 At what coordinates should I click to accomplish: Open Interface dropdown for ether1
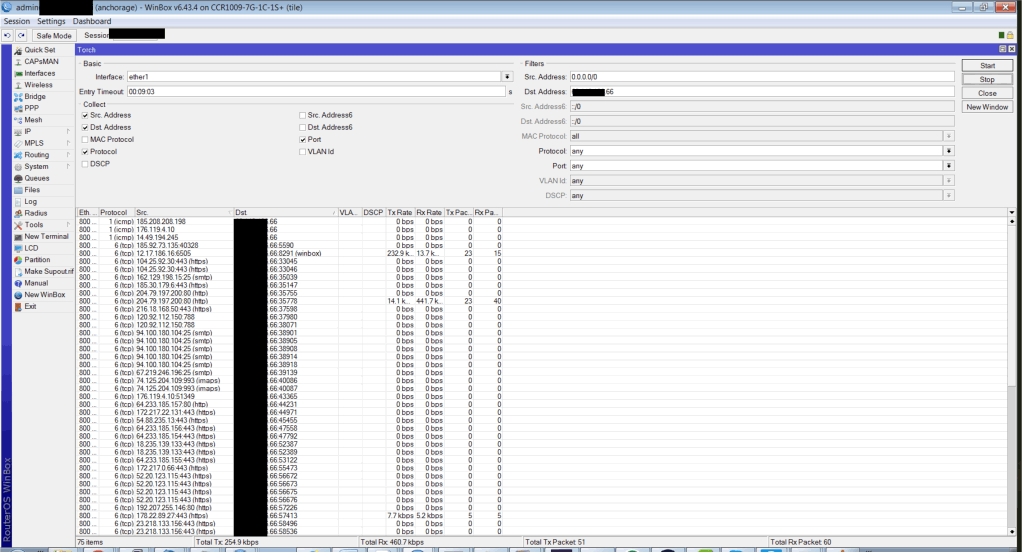[507, 77]
